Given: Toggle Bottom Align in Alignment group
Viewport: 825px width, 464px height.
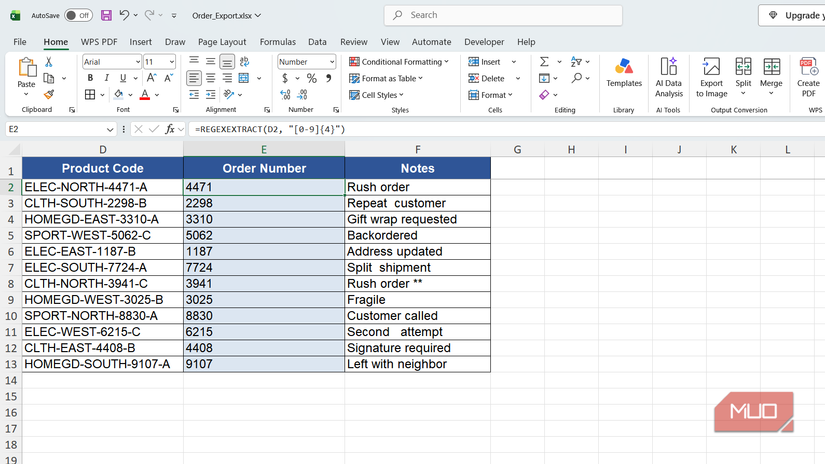Looking at the screenshot, I should pos(227,62).
